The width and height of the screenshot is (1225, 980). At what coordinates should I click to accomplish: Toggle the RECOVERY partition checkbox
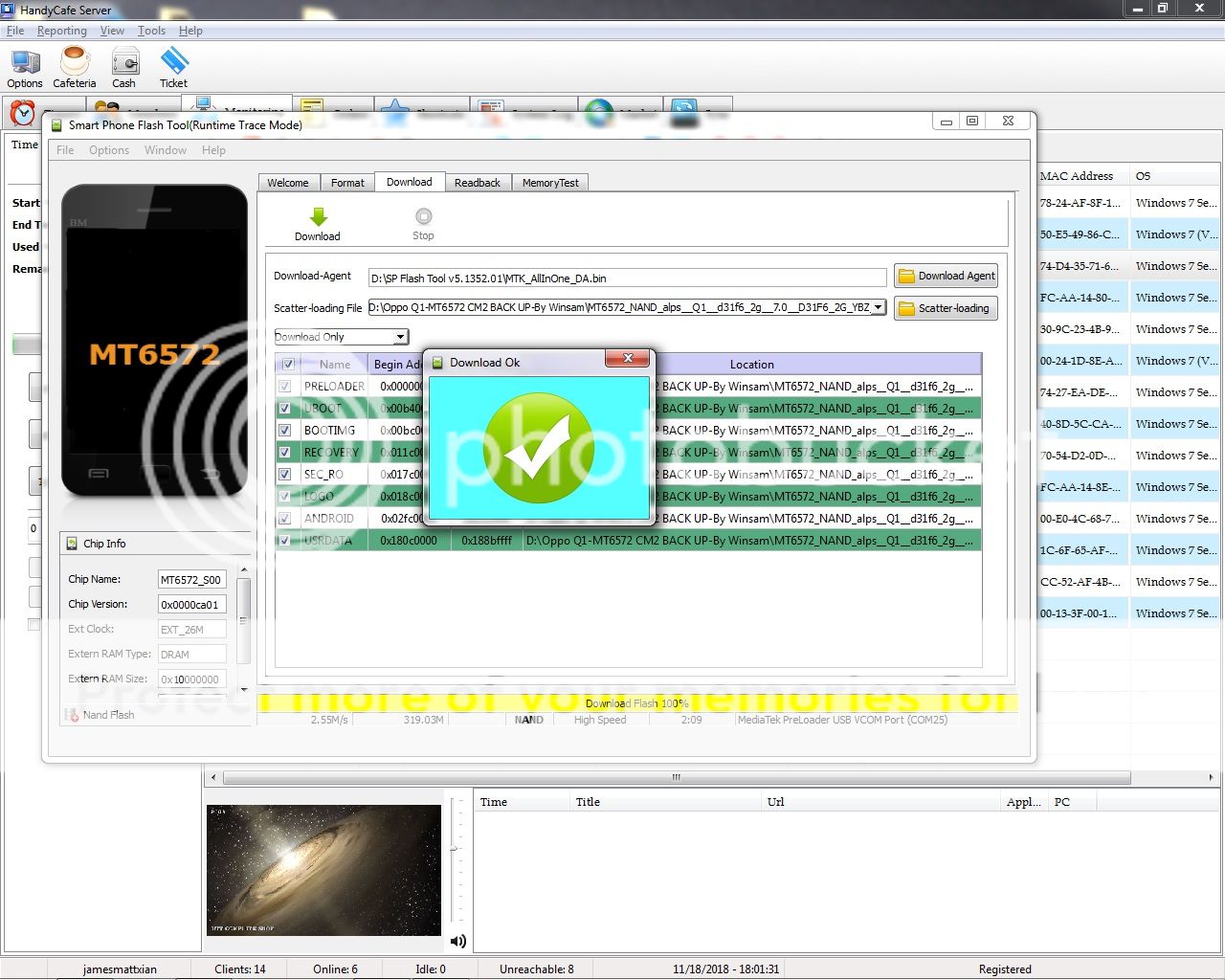click(x=284, y=453)
